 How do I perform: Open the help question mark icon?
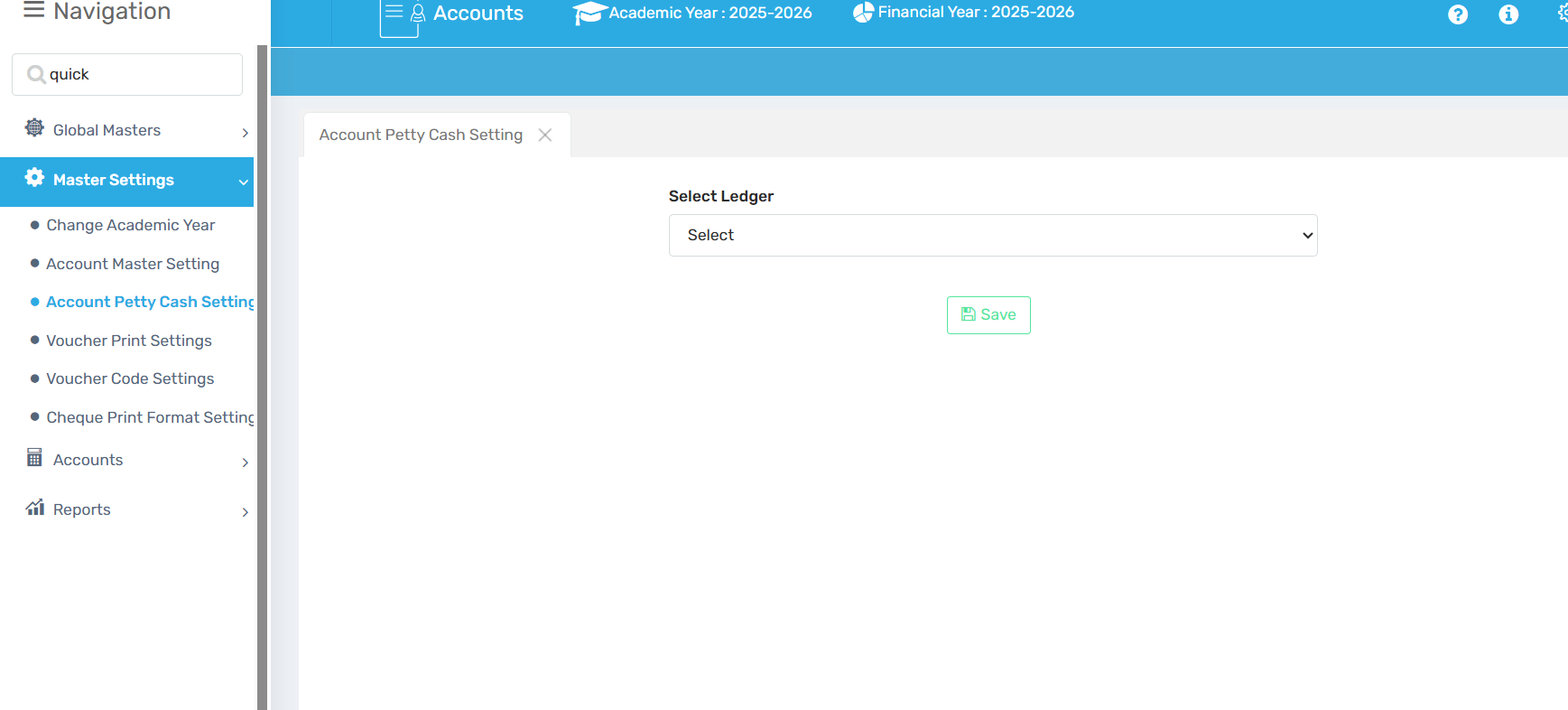(1458, 14)
